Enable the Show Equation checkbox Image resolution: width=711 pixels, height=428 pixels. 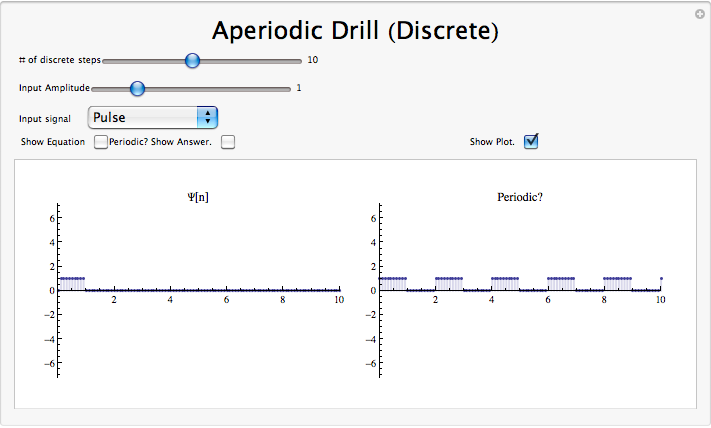(x=101, y=142)
